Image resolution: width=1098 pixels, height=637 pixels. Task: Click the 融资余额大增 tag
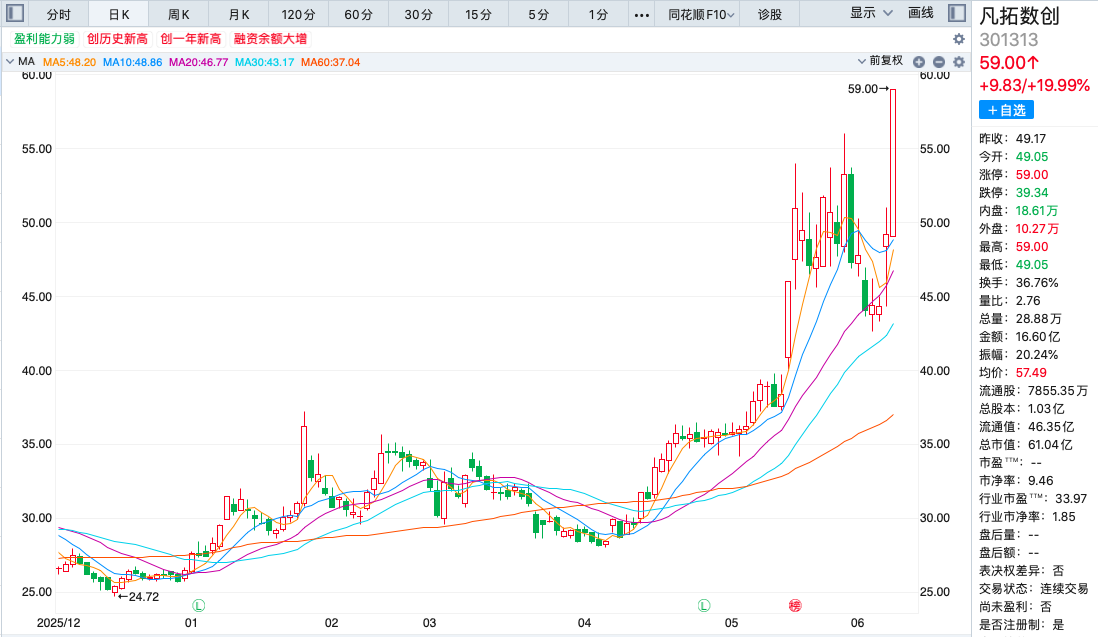point(270,39)
